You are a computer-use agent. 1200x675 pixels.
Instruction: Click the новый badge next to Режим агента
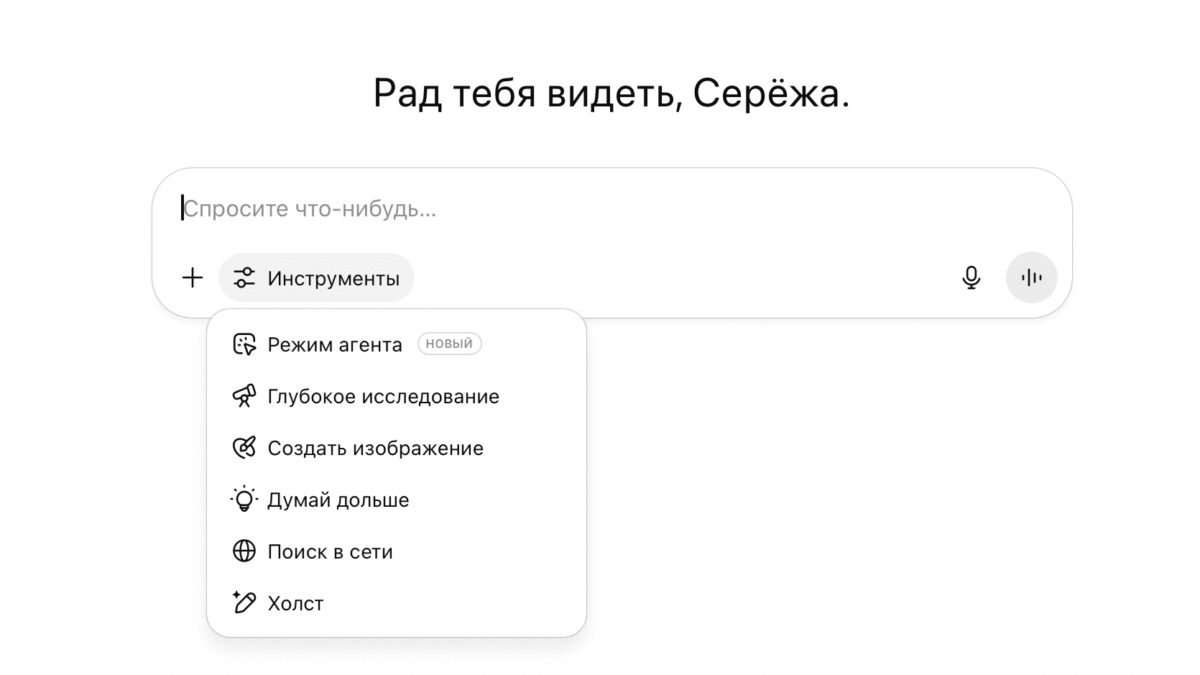(449, 343)
